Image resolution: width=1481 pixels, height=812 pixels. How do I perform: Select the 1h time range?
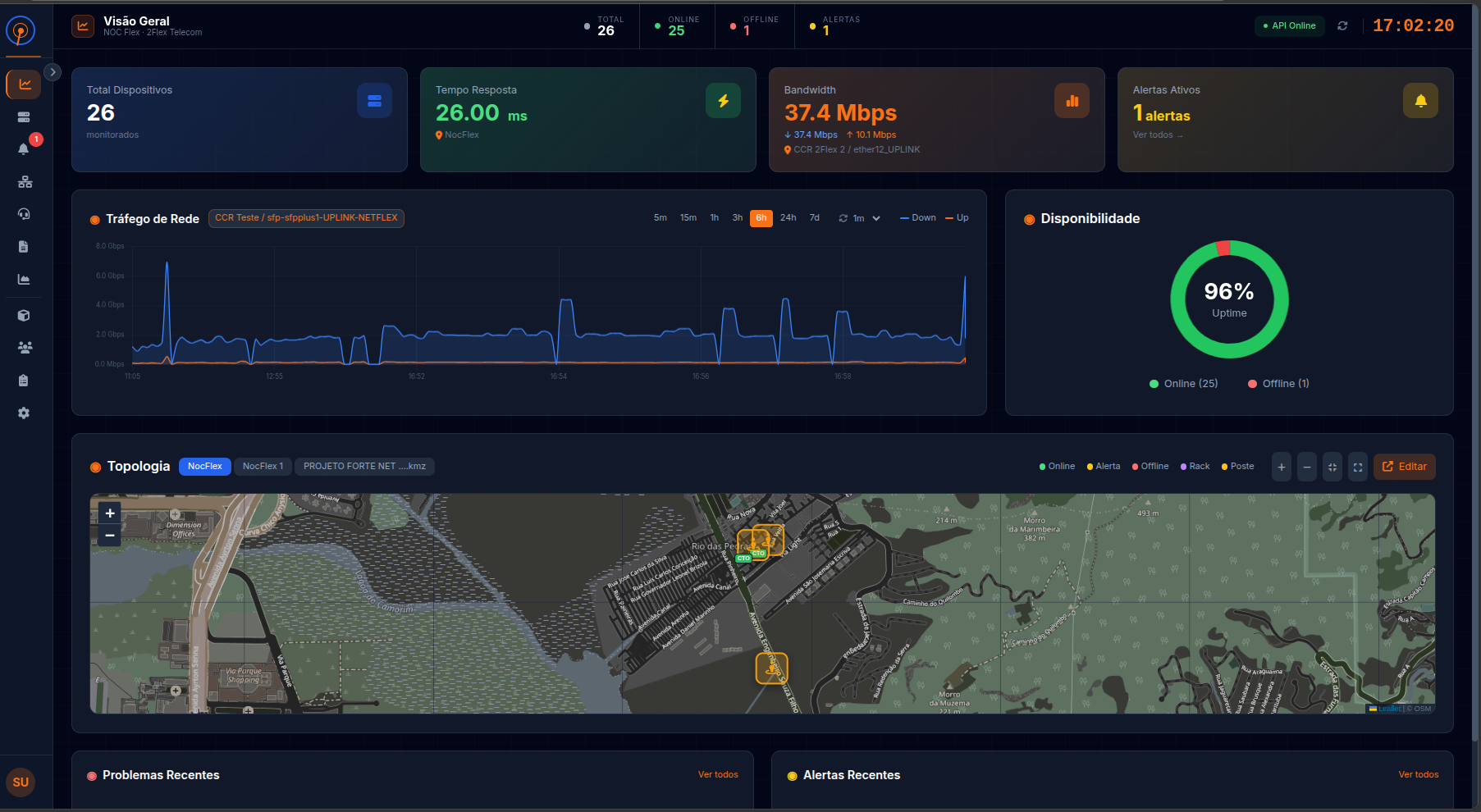(x=715, y=218)
